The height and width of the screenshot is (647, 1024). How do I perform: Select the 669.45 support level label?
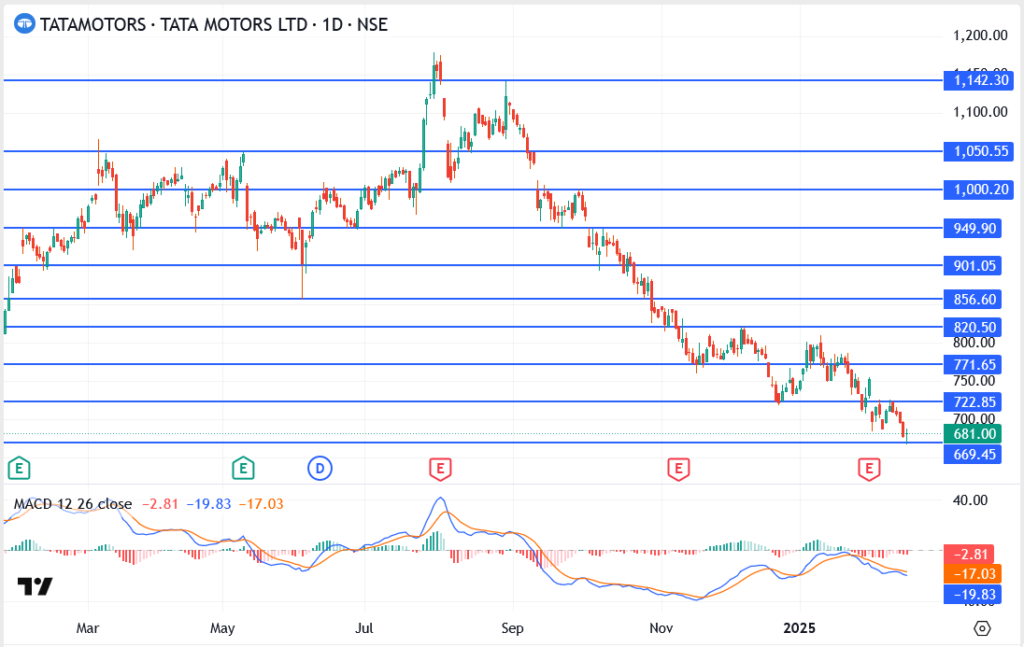[975, 454]
